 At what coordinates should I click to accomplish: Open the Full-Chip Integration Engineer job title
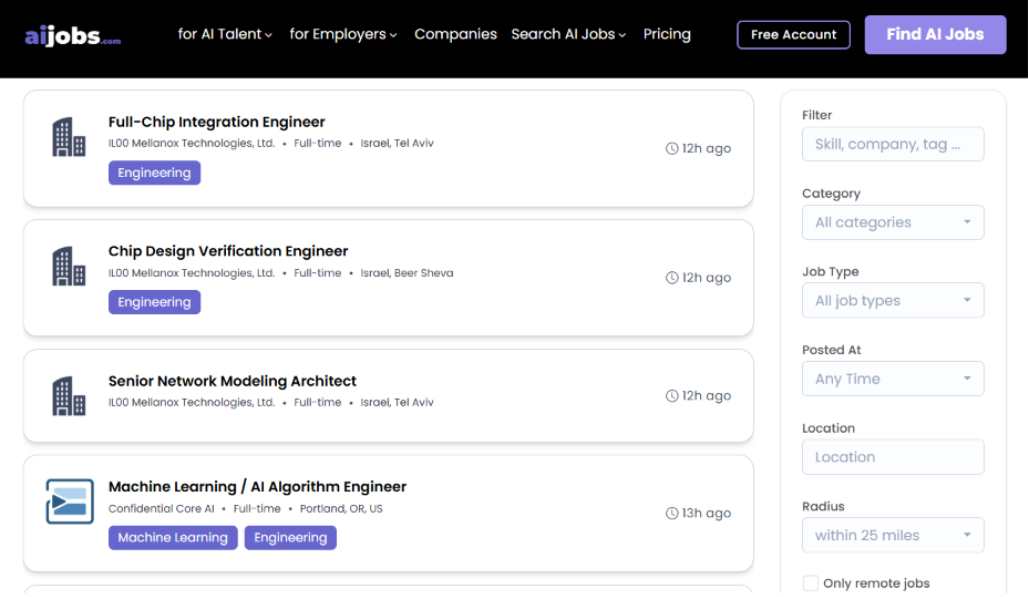click(216, 122)
